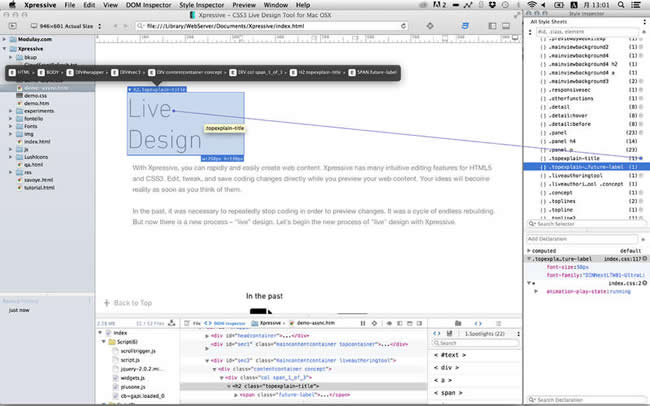
Task: Click the SPAN.future-label breadcrumb item
Action: (373, 73)
